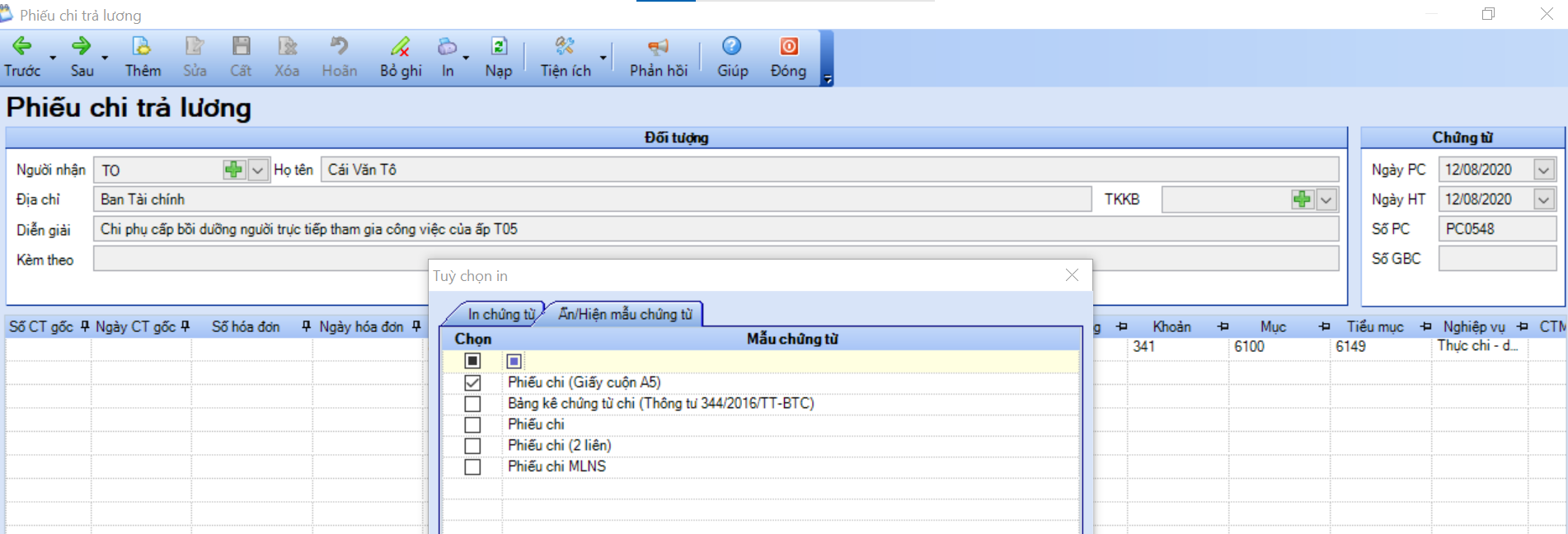Viewport: 1568px width, 534px height.
Task: Select Tiểu mục cell 6149
Action: pos(1380,347)
